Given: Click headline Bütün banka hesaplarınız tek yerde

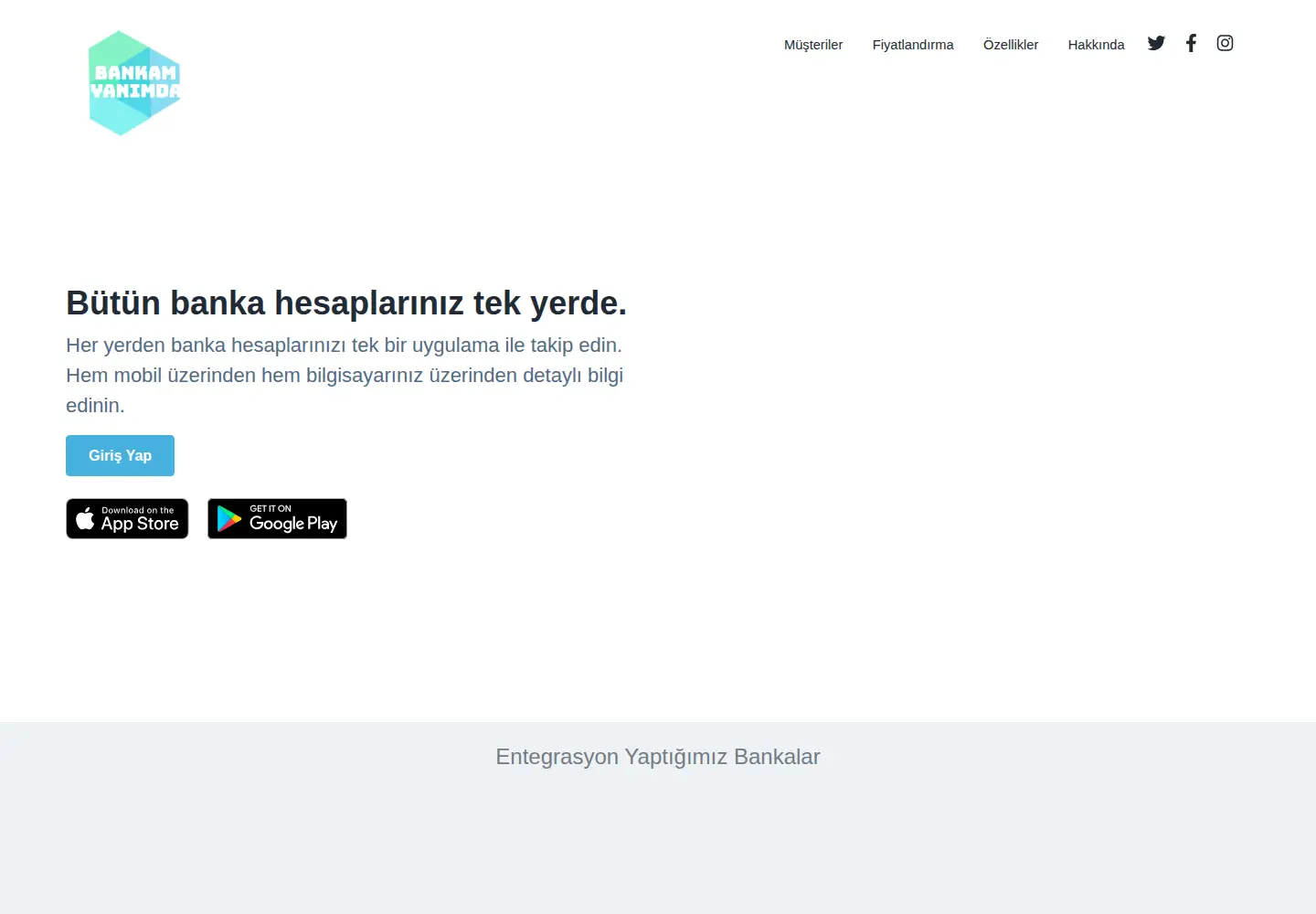Looking at the screenshot, I should tap(346, 303).
